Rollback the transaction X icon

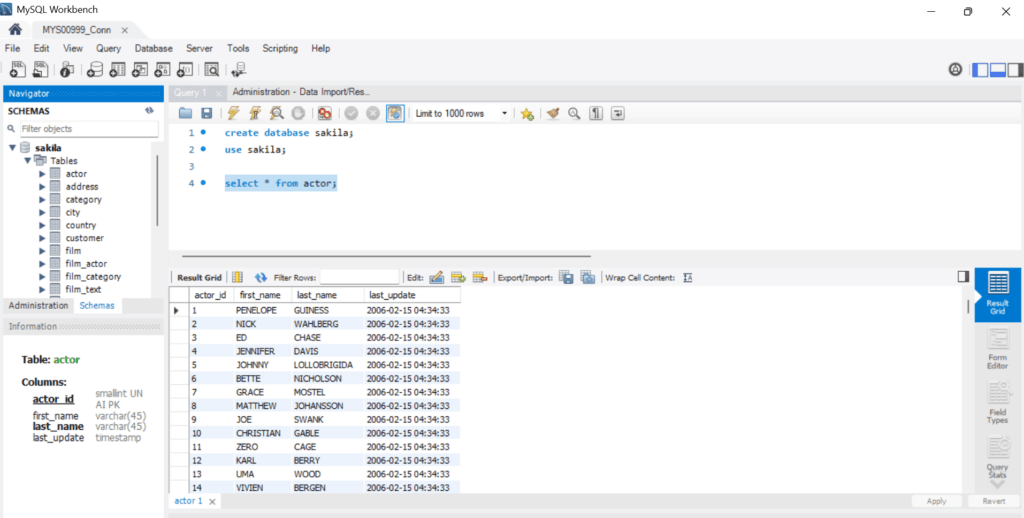[373, 114]
